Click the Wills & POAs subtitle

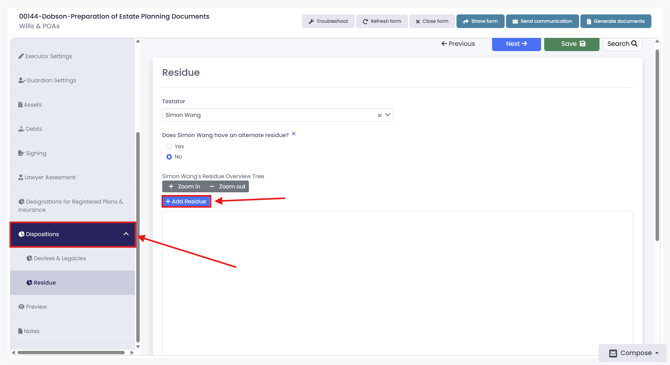(39, 26)
